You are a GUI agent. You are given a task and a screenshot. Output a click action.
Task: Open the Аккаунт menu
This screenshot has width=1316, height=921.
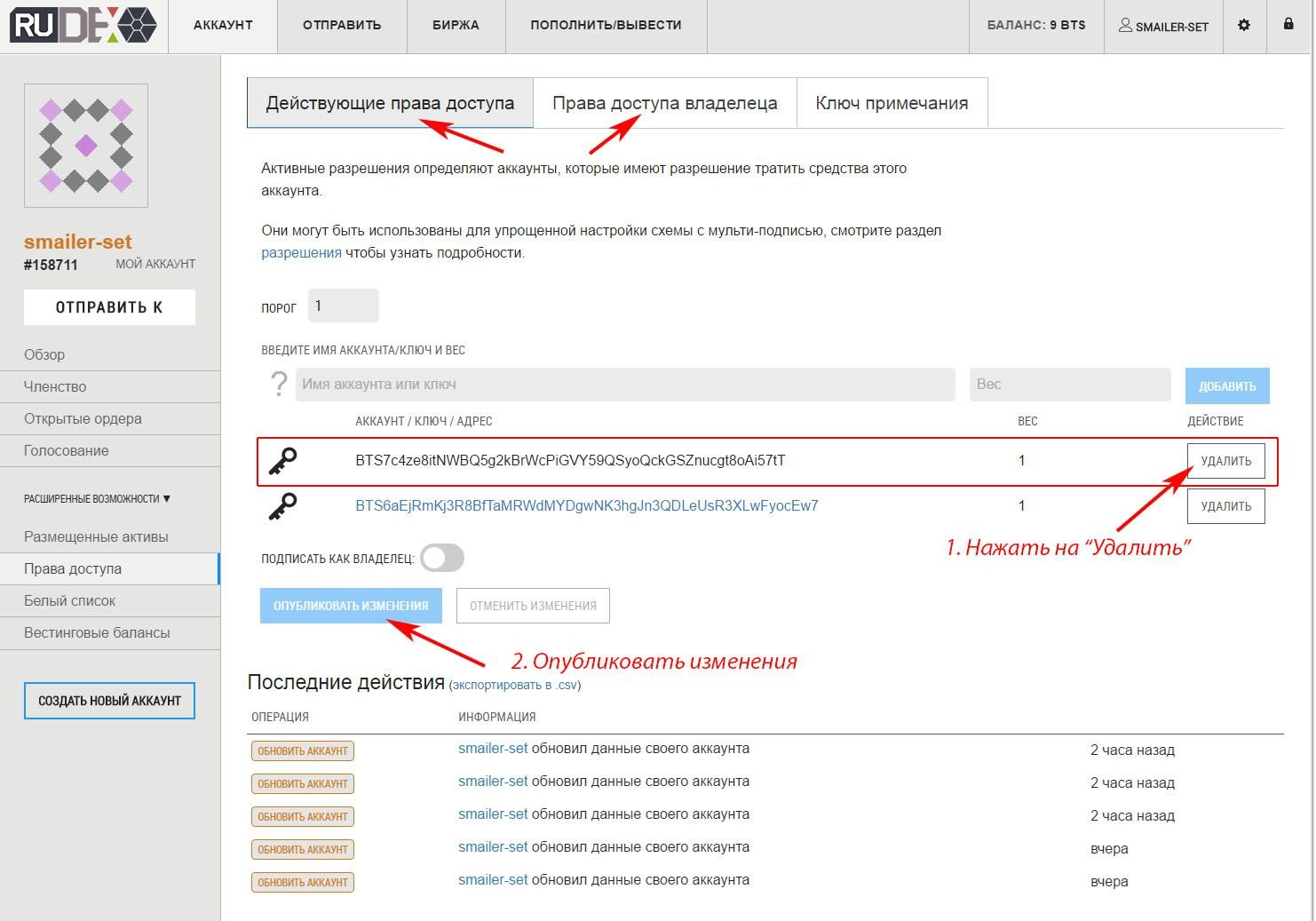(x=223, y=25)
